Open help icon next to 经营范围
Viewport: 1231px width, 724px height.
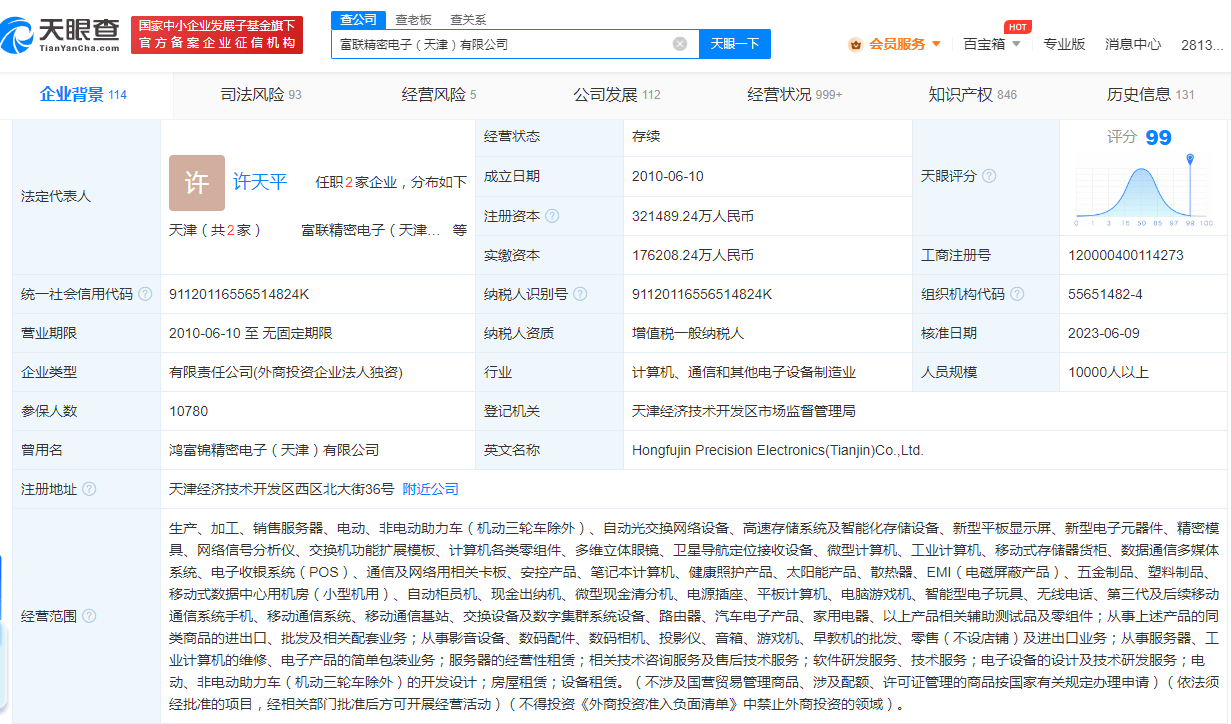(x=89, y=615)
